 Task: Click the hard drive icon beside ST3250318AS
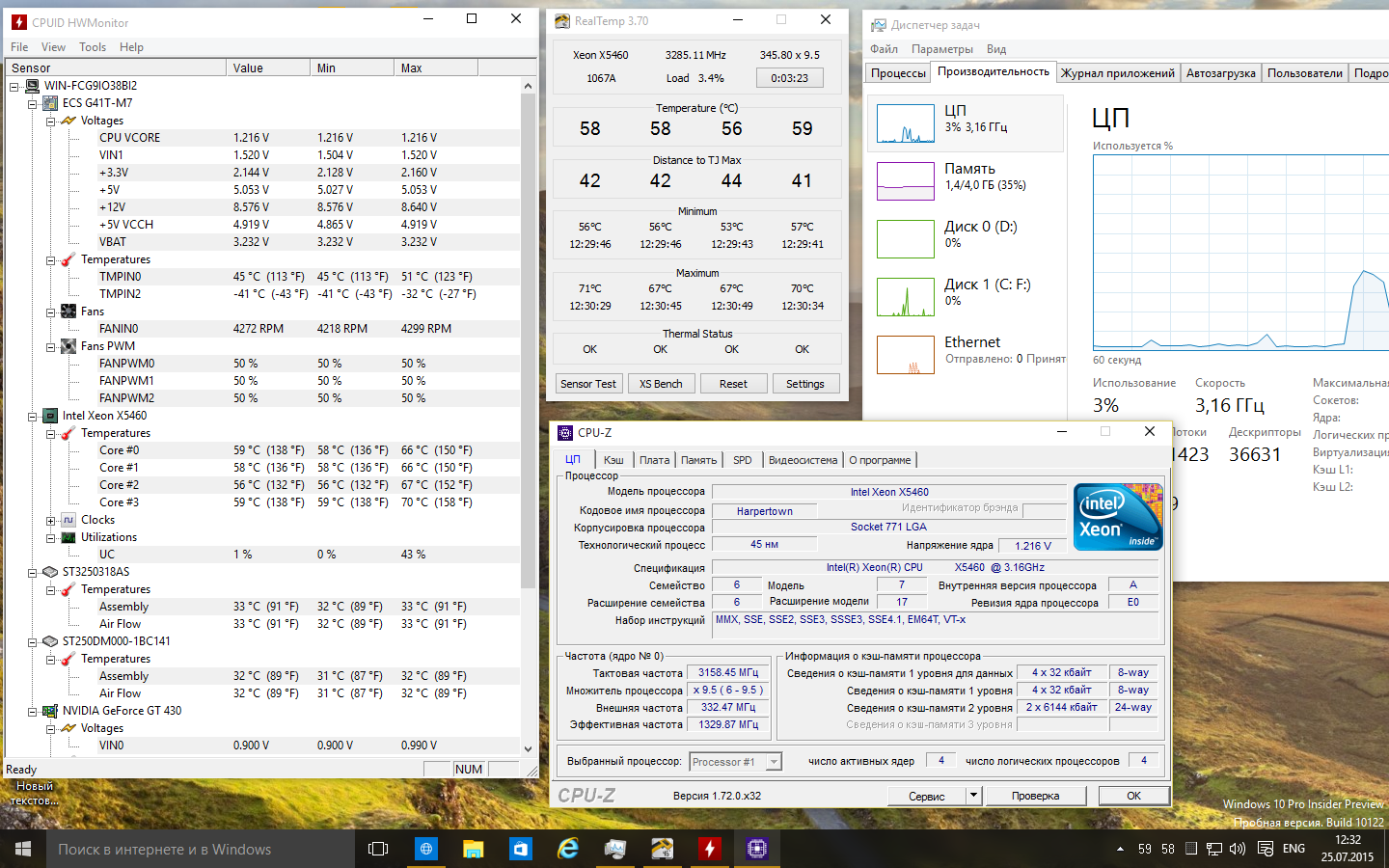(50, 572)
